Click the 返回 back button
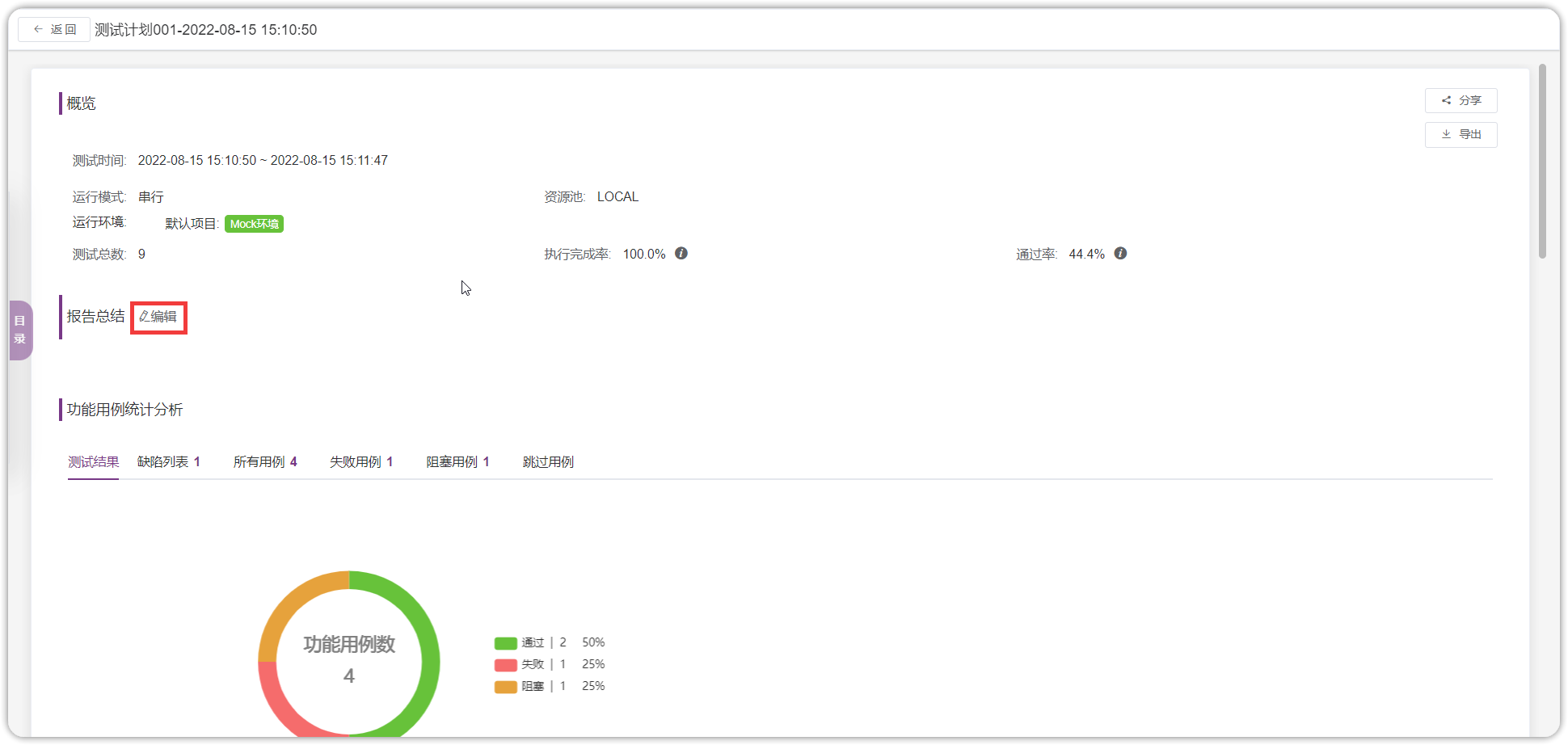The width and height of the screenshot is (1568, 745). point(54,30)
